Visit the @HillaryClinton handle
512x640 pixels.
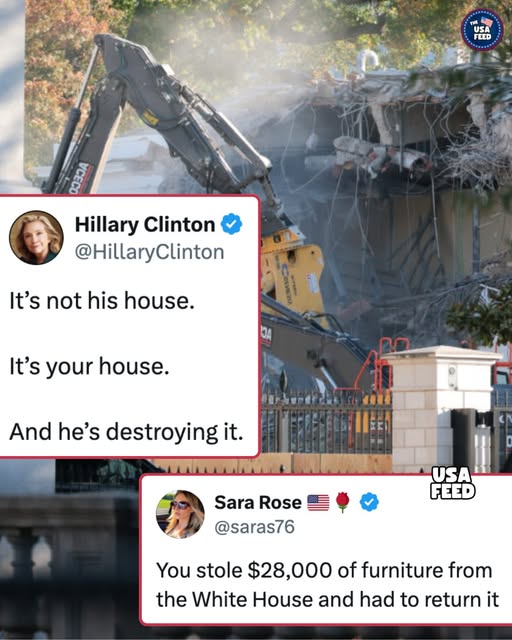point(149,252)
